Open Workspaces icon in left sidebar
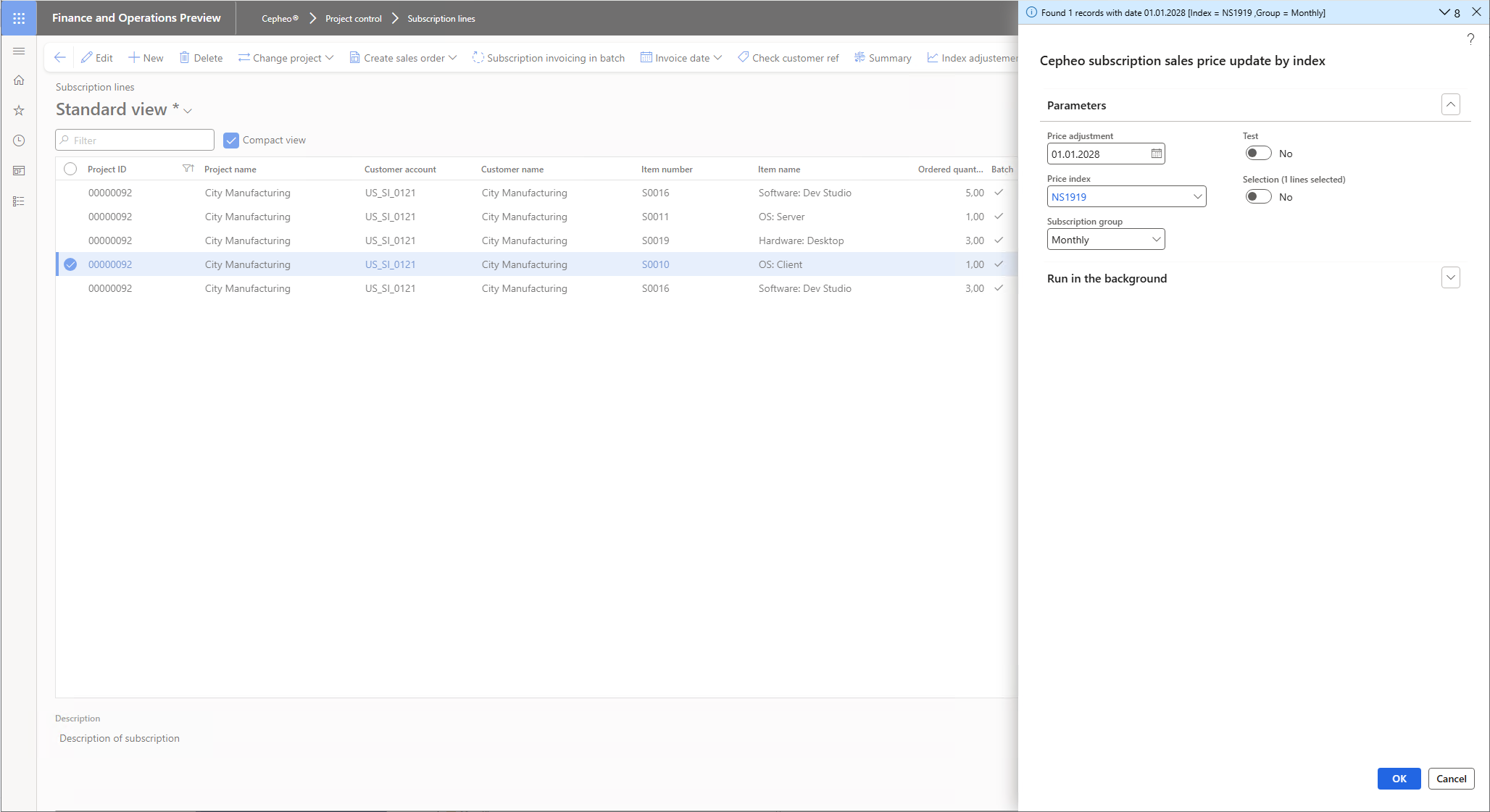 click(19, 171)
